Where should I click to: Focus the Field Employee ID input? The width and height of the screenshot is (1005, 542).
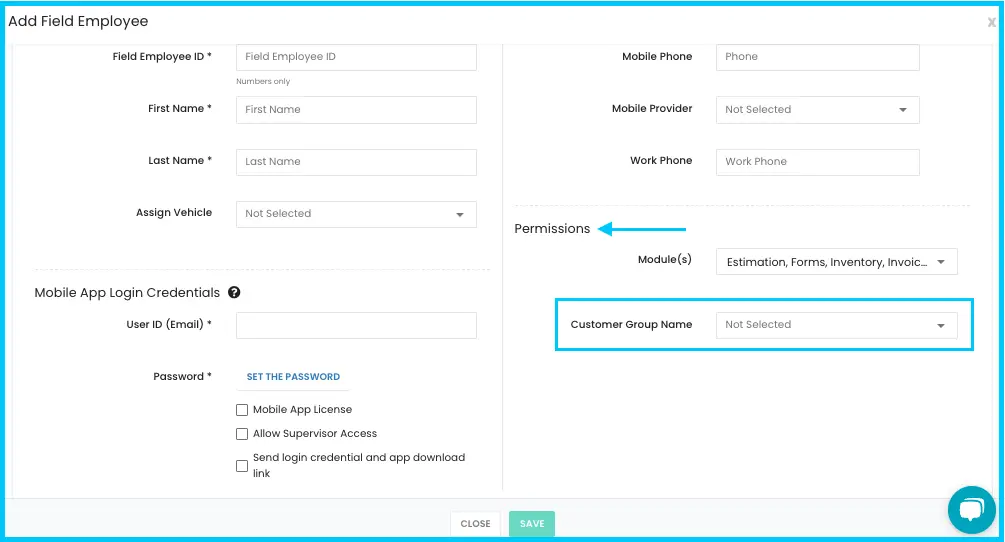pyautogui.click(x=356, y=57)
